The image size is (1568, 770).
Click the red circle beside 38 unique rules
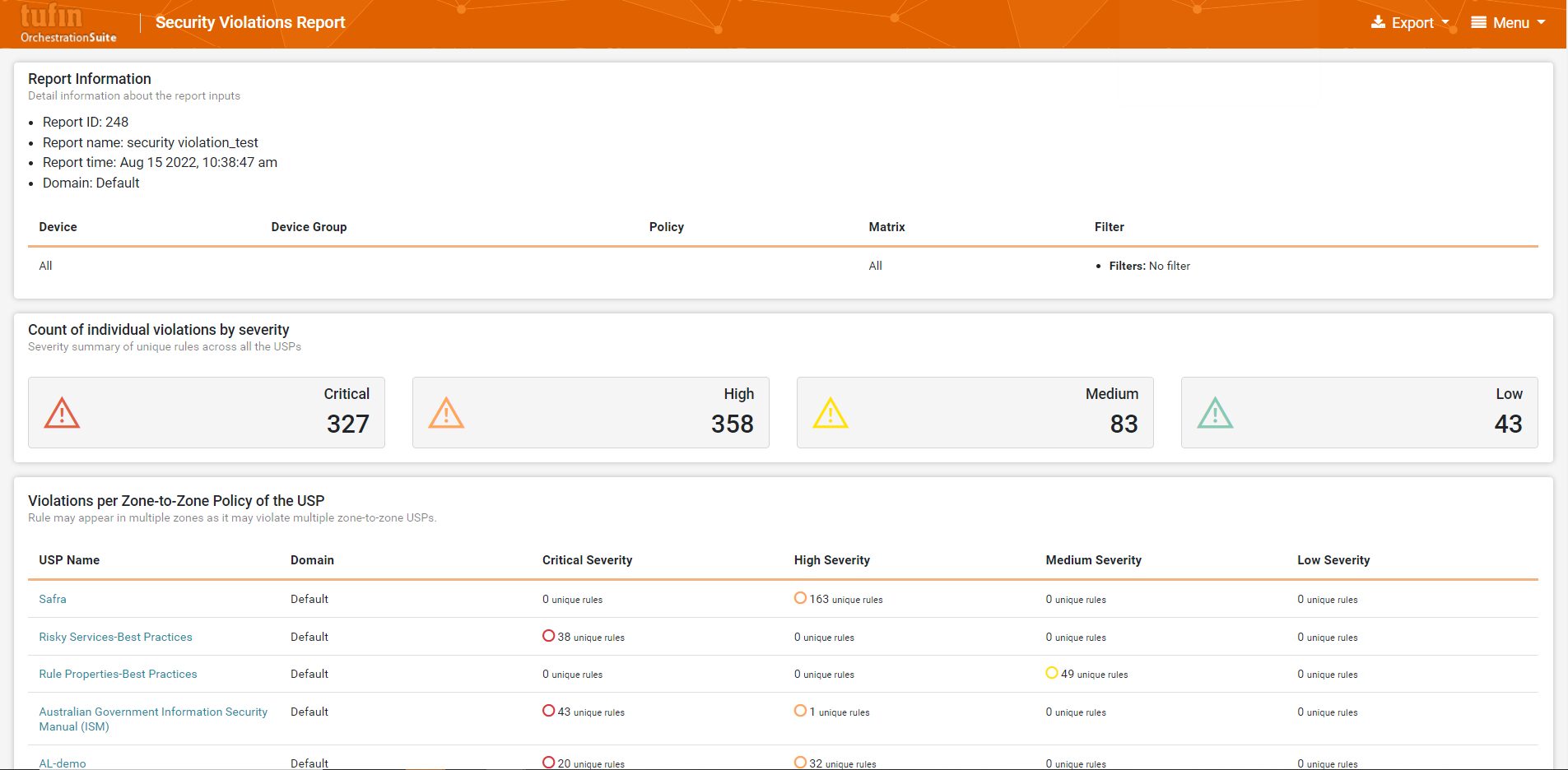pos(548,636)
